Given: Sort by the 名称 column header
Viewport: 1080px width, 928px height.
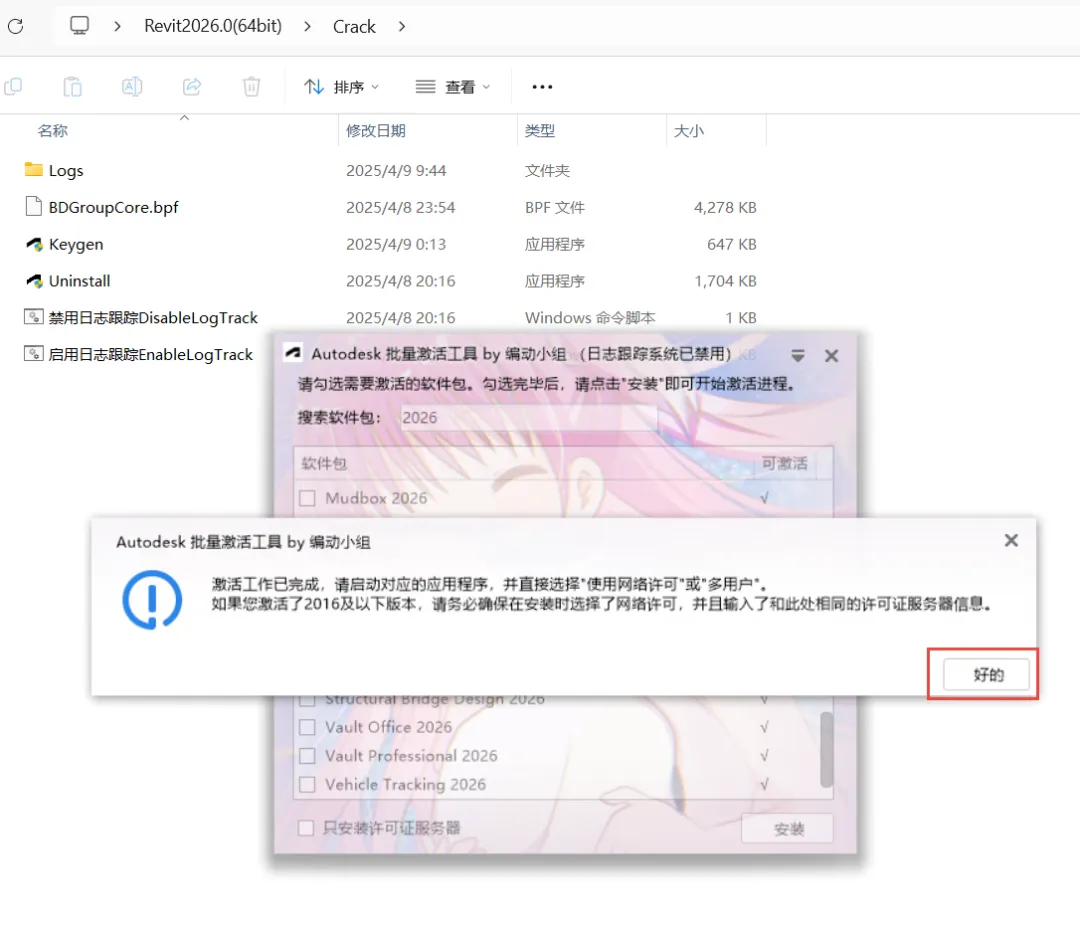Looking at the screenshot, I should [x=52, y=131].
